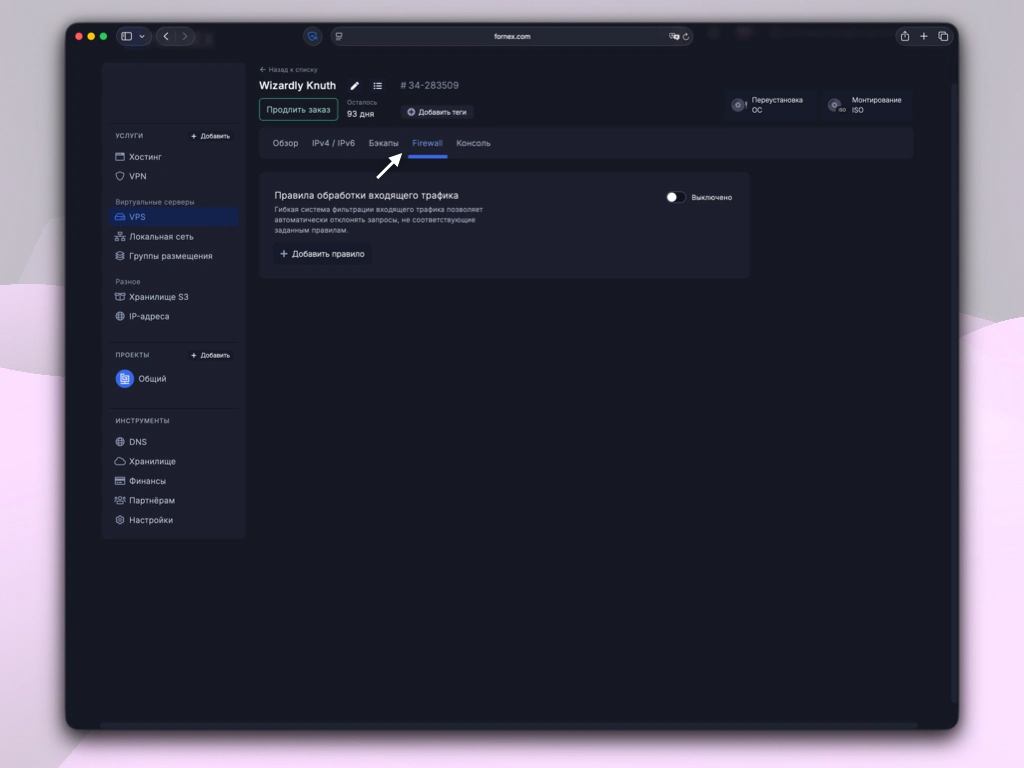
Task: Enable the incoming traffic firewall toggle
Action: point(676,197)
